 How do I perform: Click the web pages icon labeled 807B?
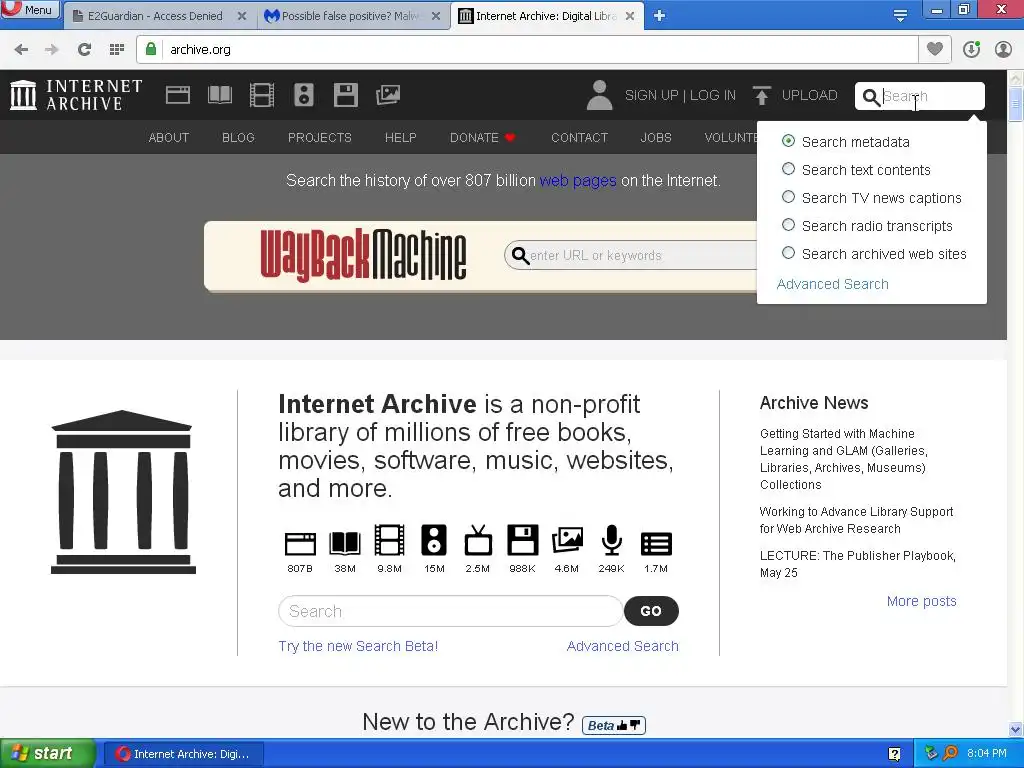(300, 543)
